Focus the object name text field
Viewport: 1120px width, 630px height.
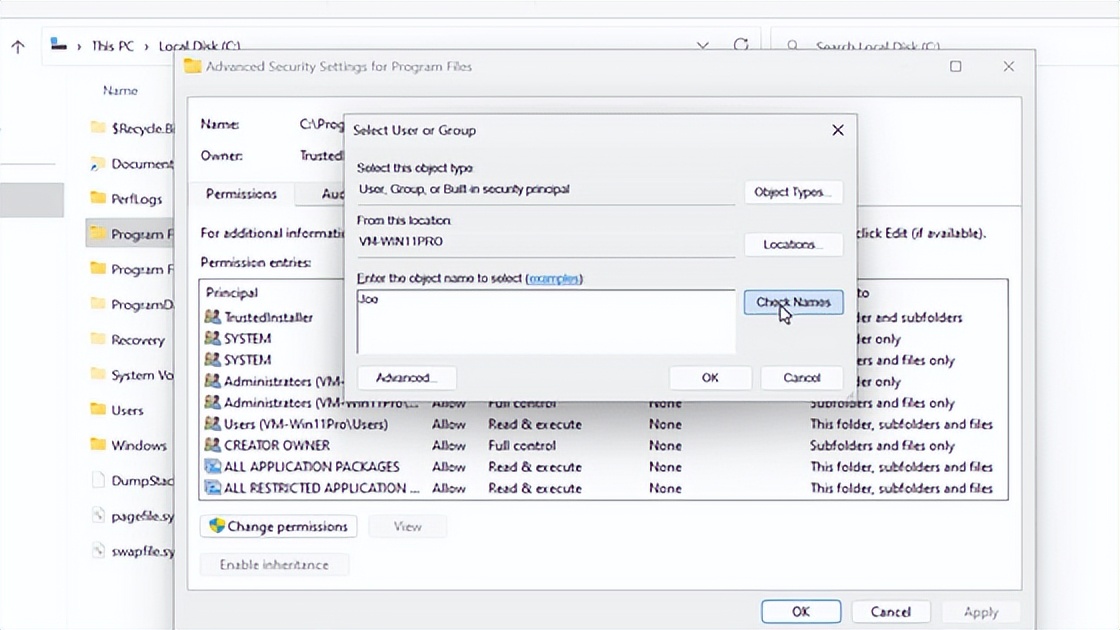pos(545,320)
